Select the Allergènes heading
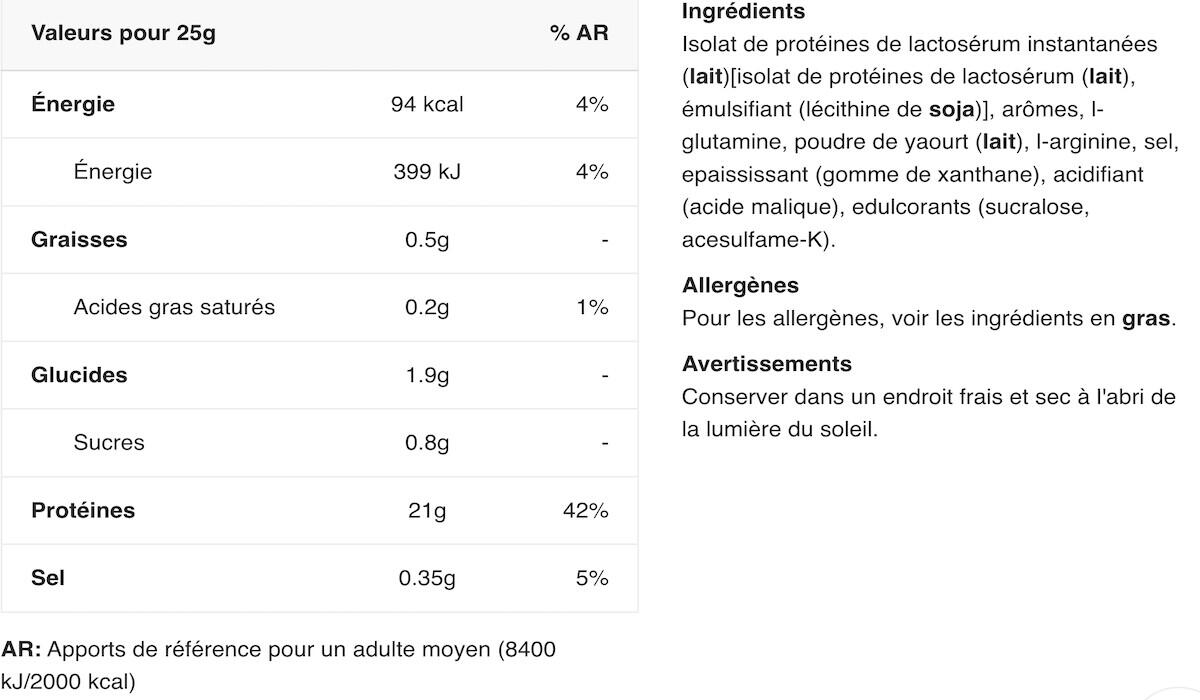Image resolution: width=1200 pixels, height=700 pixels. click(x=740, y=285)
